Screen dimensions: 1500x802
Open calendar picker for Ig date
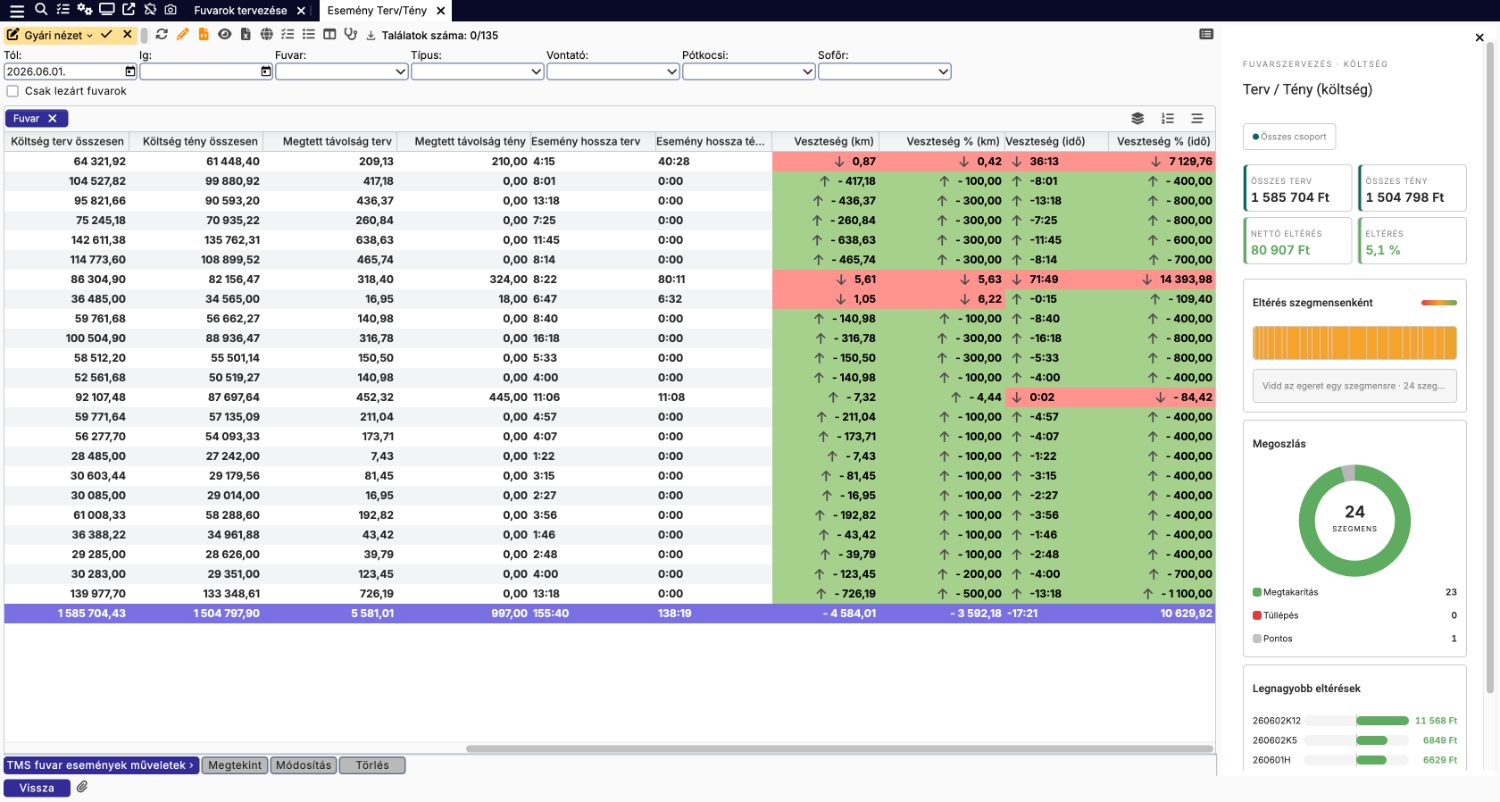point(265,72)
